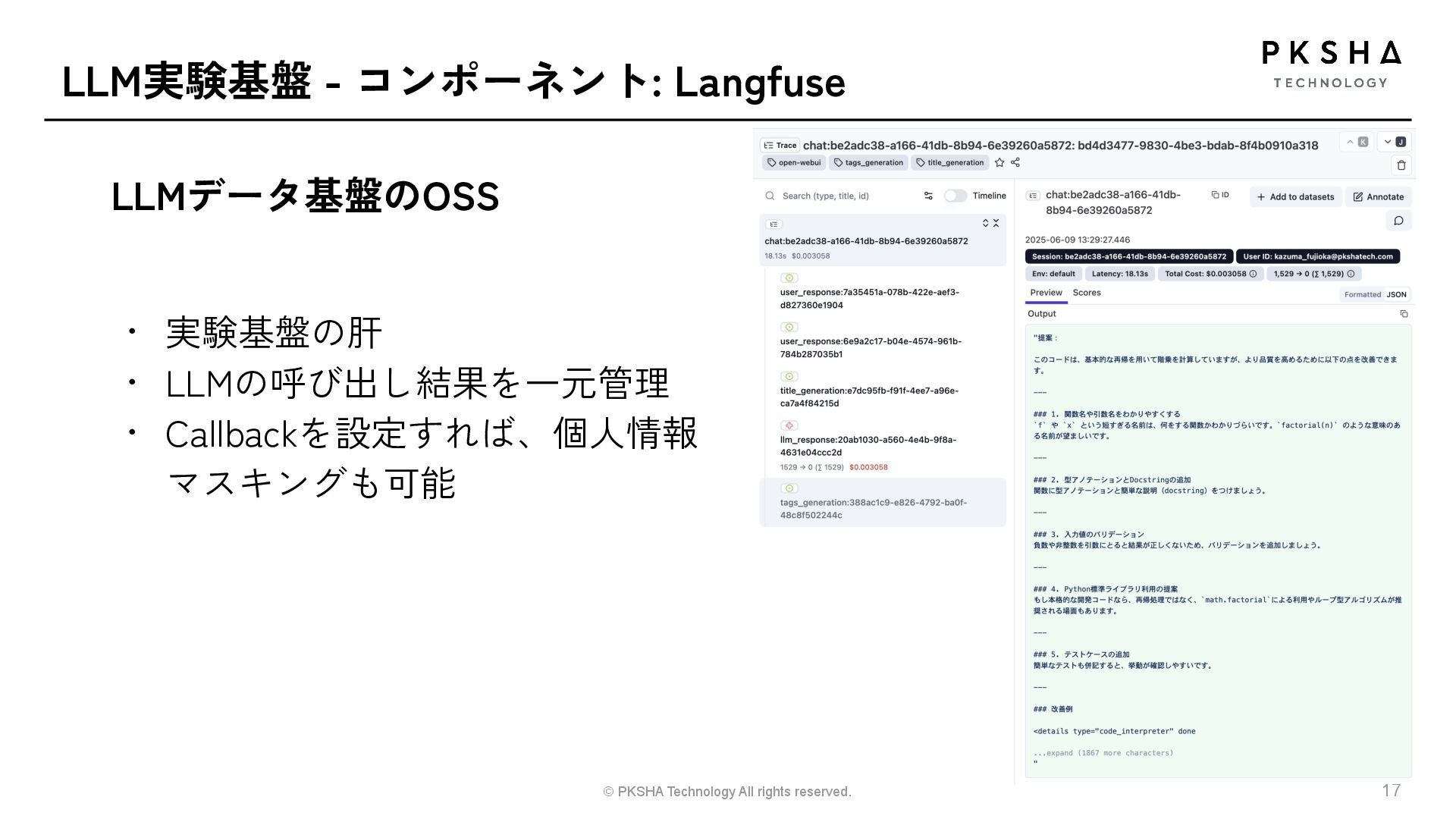Copy the trace ID with ID button

click(x=1220, y=195)
